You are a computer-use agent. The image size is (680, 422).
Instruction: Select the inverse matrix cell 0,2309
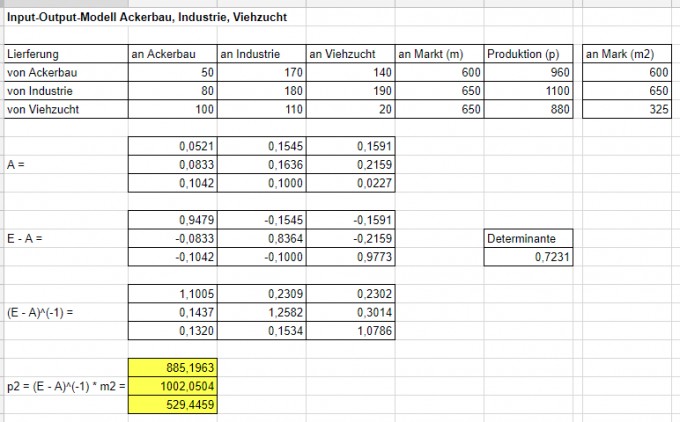pyautogui.click(x=262, y=294)
